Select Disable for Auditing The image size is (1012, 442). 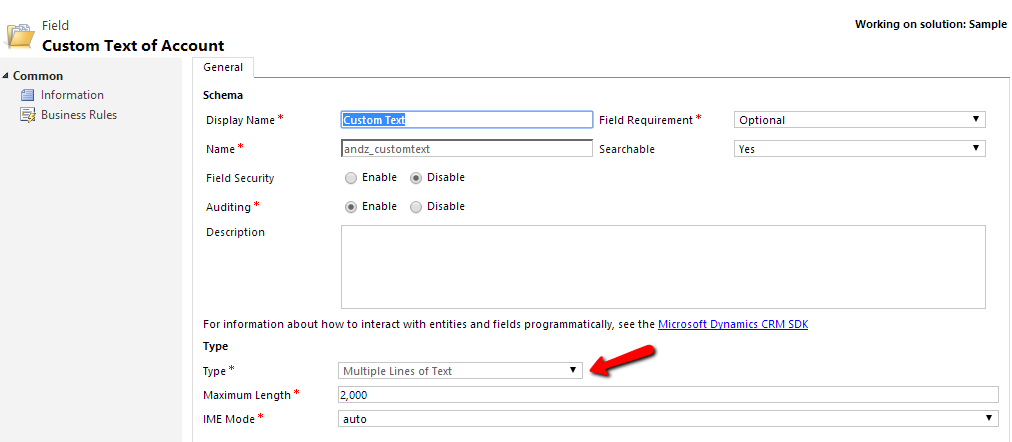coord(416,207)
